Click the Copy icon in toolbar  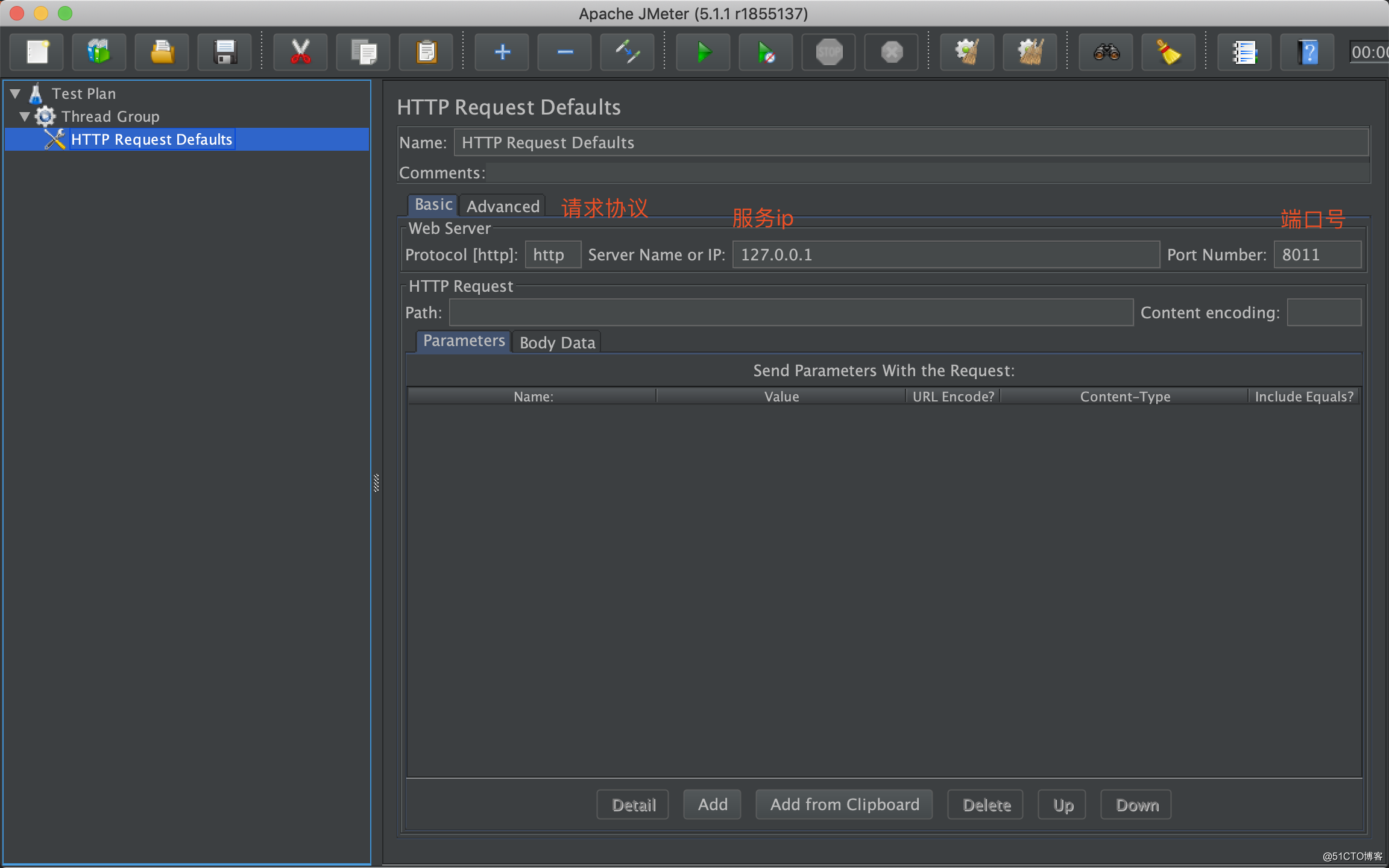pyautogui.click(x=364, y=52)
